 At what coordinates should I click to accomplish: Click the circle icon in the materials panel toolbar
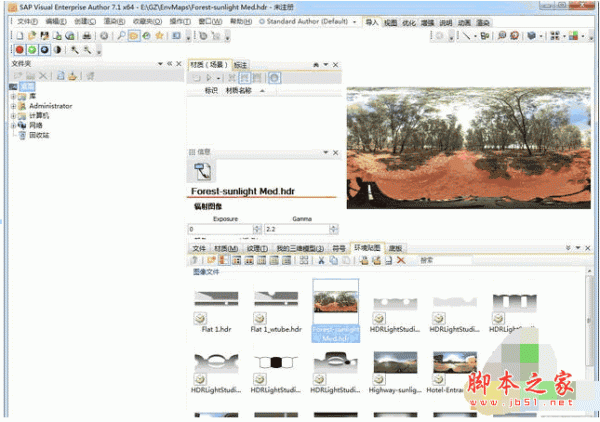(274, 78)
